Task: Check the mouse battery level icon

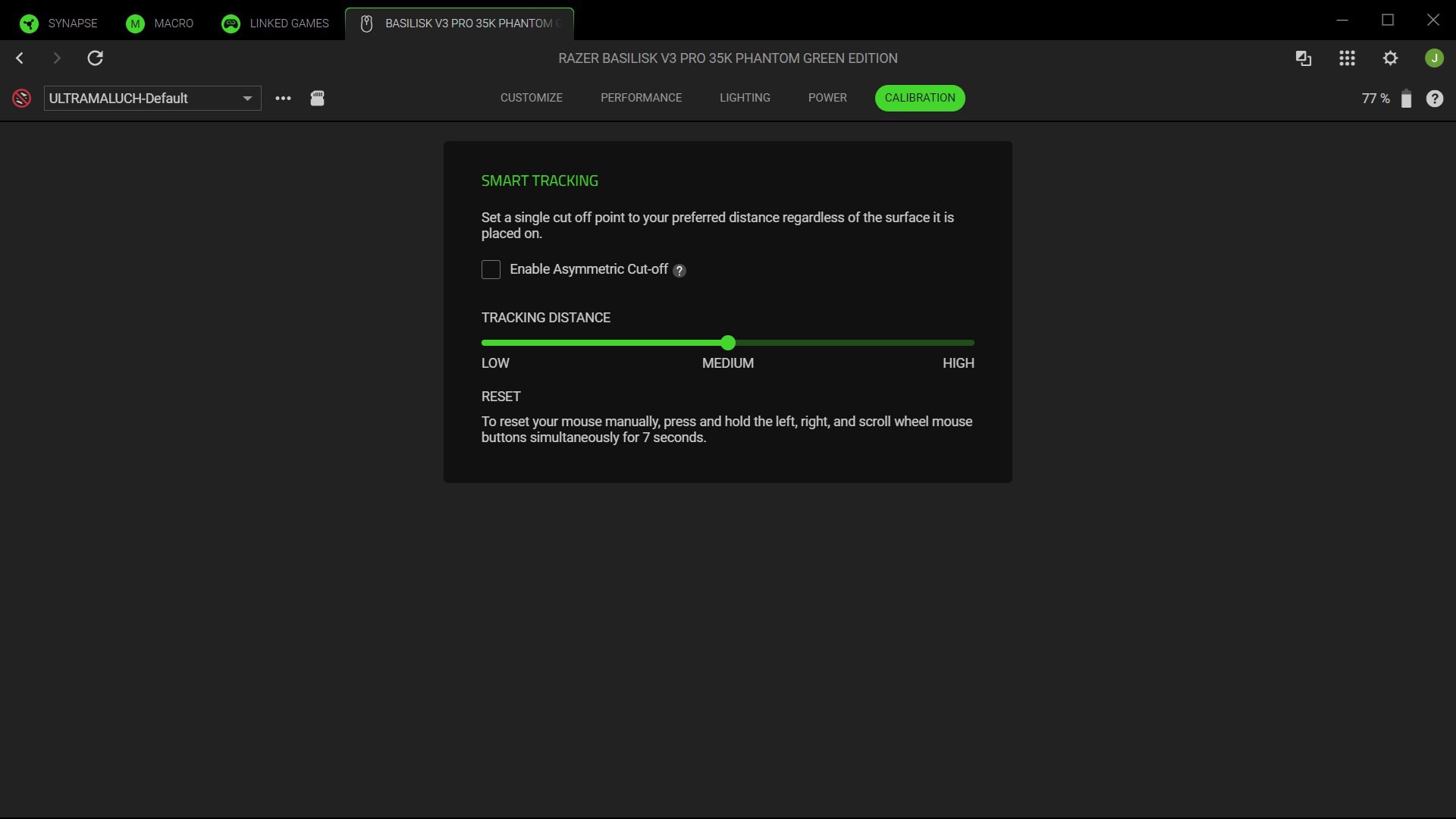Action: [x=1407, y=99]
